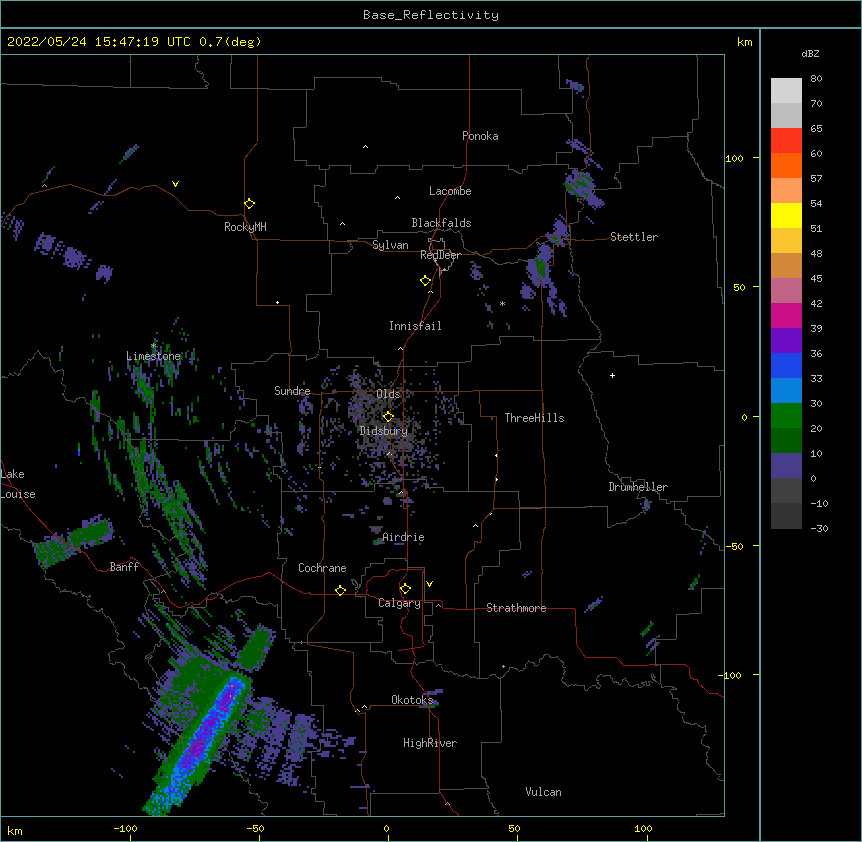862x842 pixels.
Task: Click the white asterisk above Limestone label
Action: click(x=153, y=346)
